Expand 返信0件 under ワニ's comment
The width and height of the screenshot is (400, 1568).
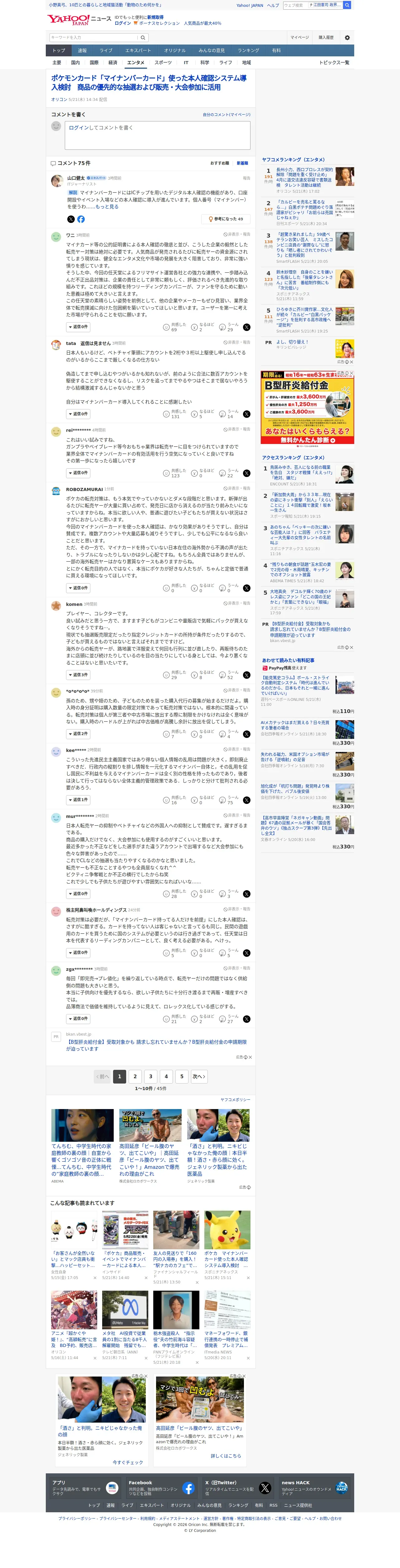(x=78, y=327)
